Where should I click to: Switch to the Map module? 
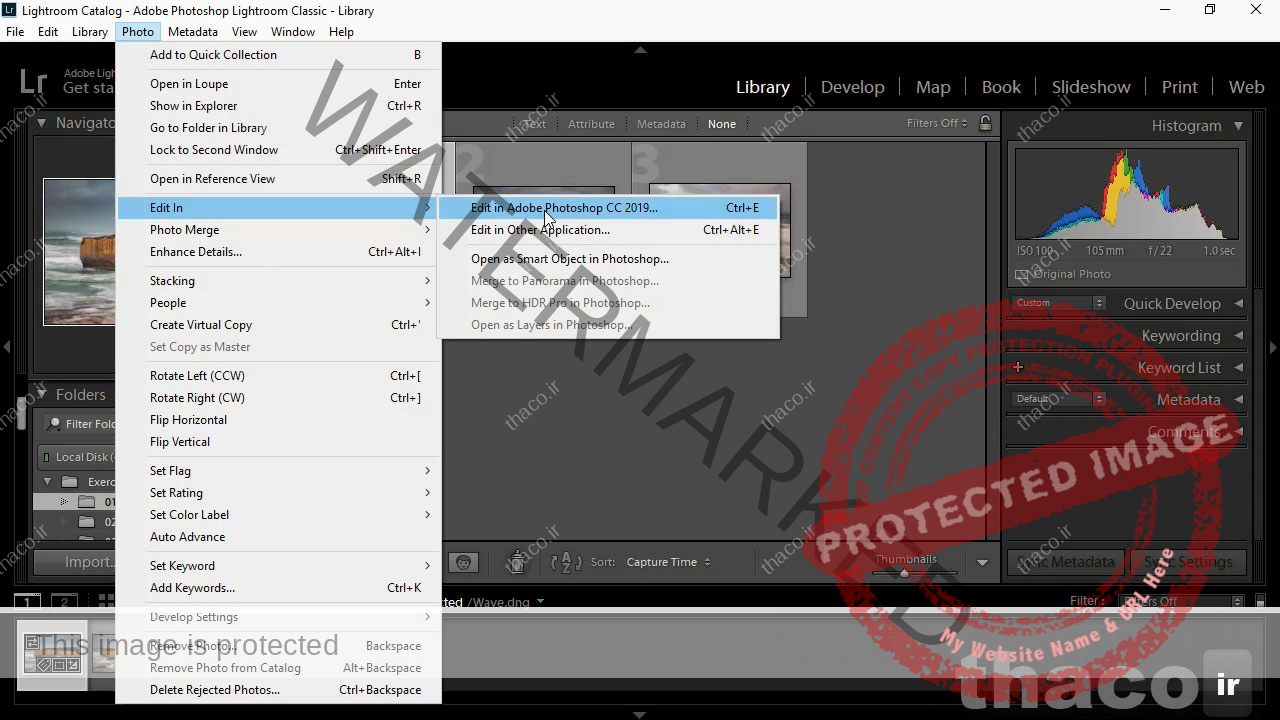pyautogui.click(x=933, y=87)
